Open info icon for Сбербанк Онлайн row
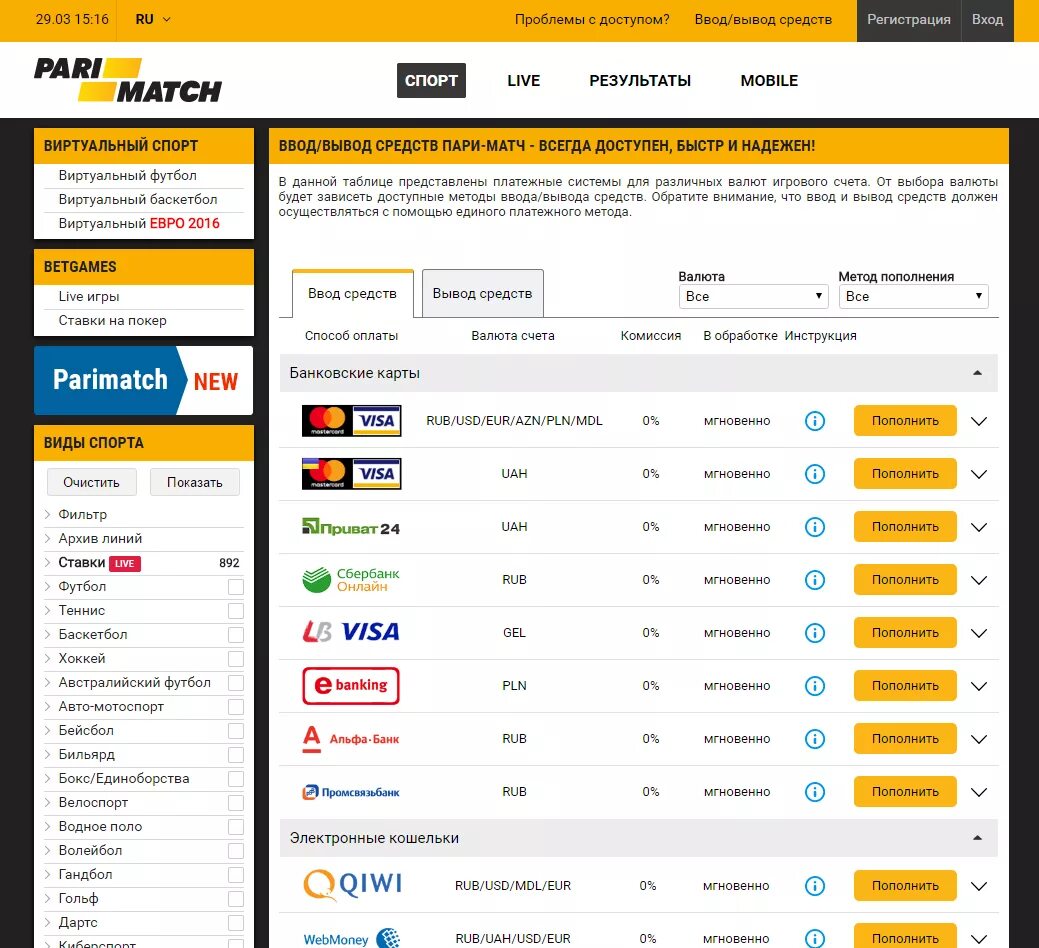This screenshot has width=1039, height=948. coord(814,580)
